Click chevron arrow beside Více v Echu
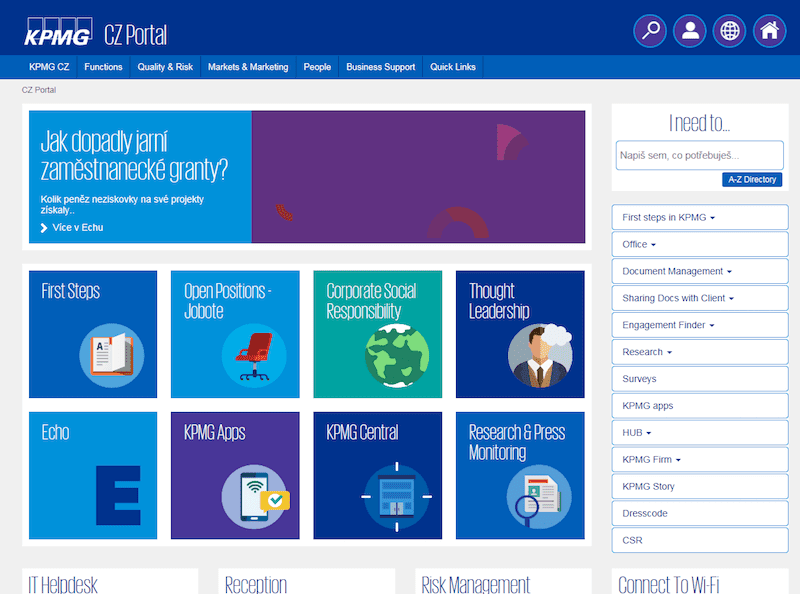Viewport: 800px width, 594px height. pos(44,228)
